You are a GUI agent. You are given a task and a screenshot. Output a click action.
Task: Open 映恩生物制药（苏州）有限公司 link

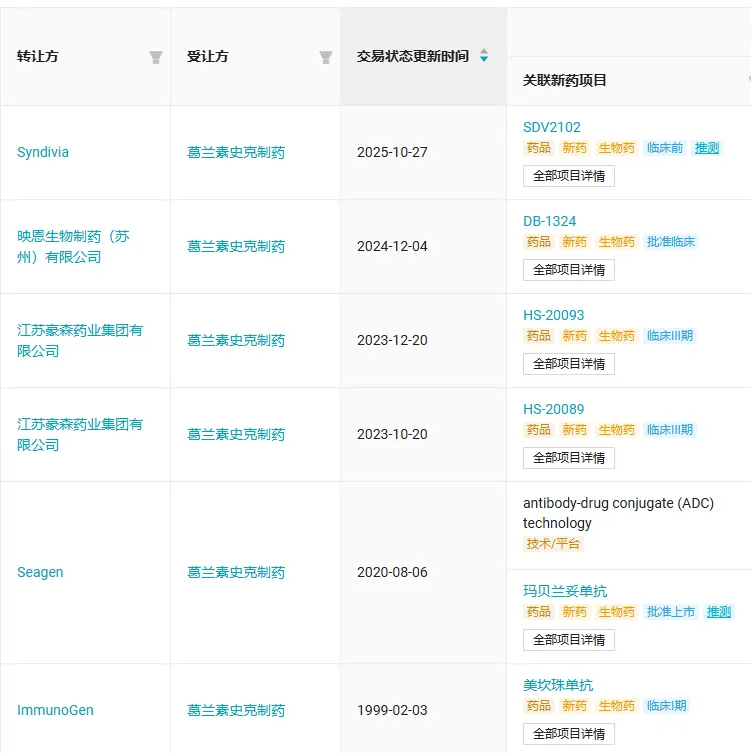[73, 246]
